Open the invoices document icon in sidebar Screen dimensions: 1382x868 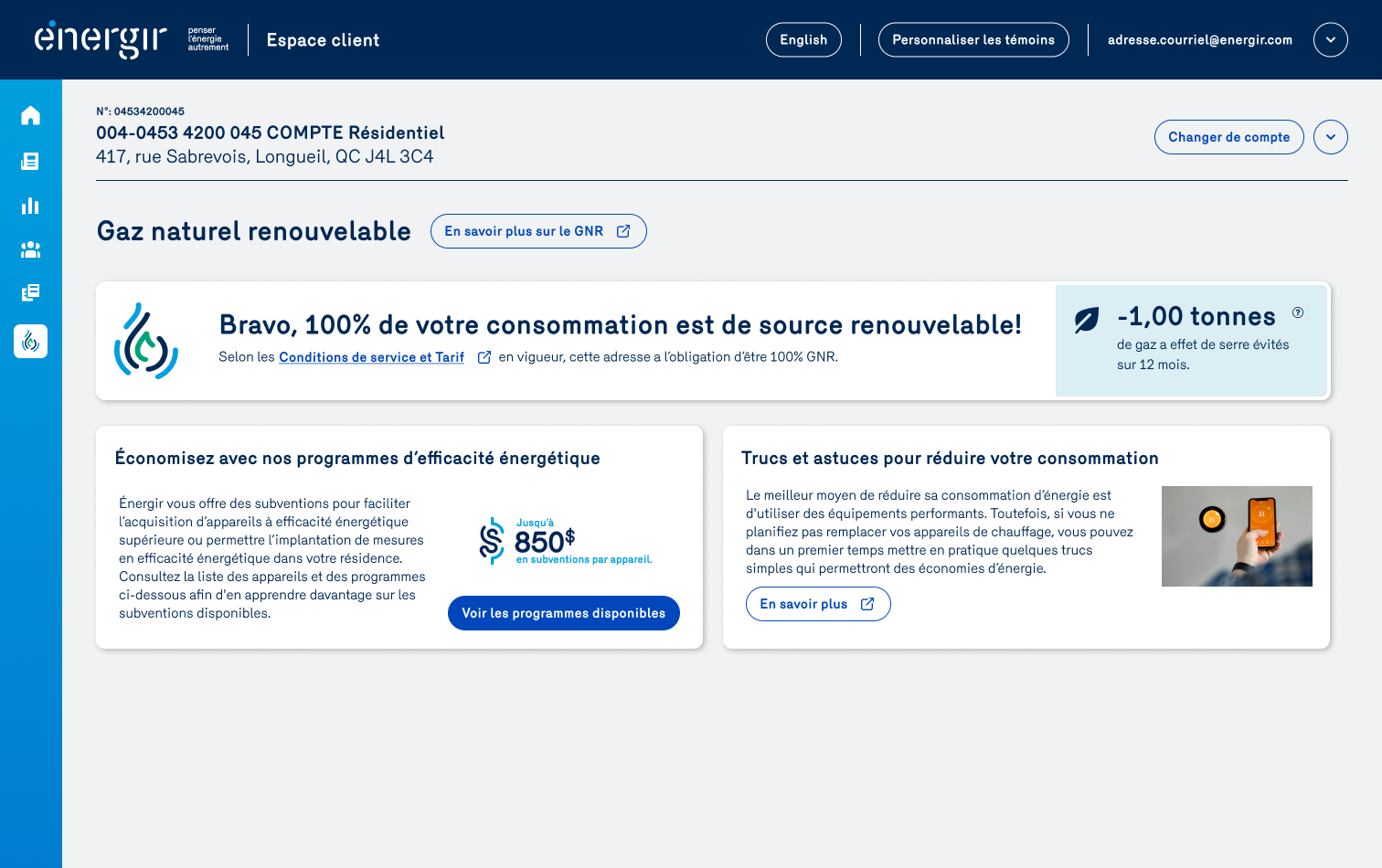click(30, 161)
